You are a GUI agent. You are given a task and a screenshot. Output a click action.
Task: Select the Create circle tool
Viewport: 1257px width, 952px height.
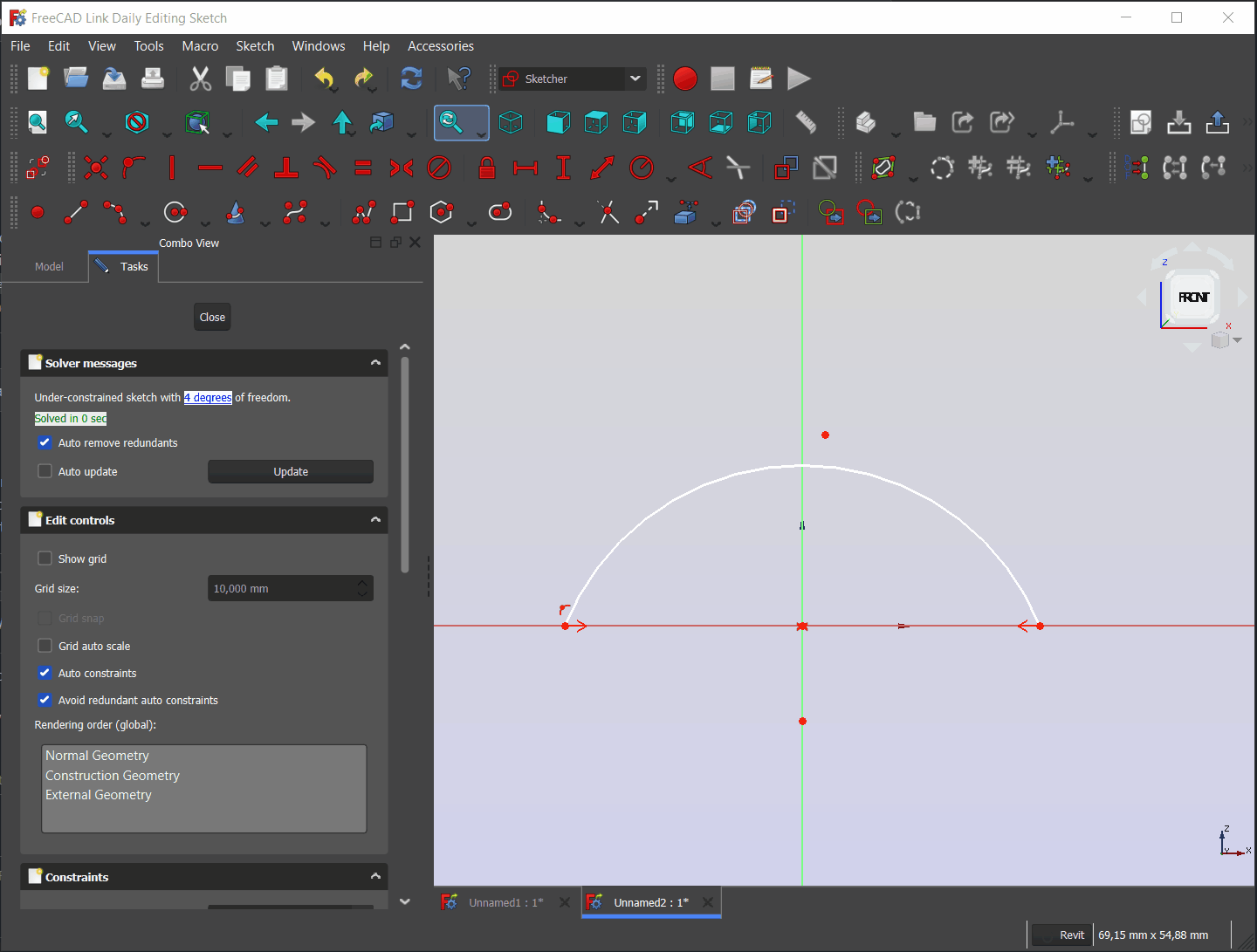click(175, 212)
